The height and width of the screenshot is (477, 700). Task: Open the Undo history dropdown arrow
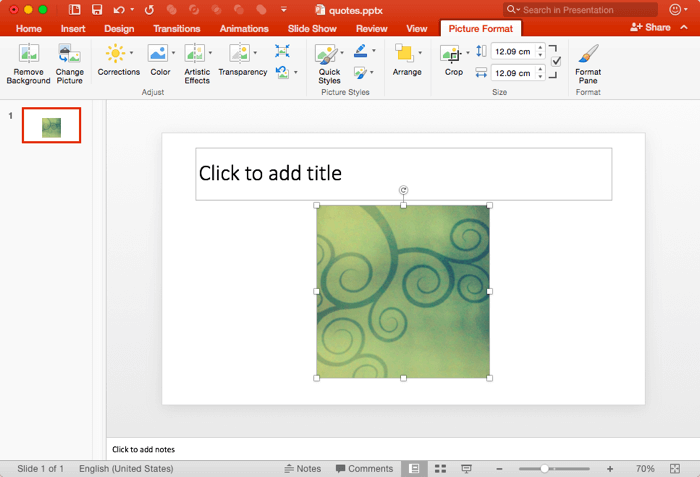[132, 9]
